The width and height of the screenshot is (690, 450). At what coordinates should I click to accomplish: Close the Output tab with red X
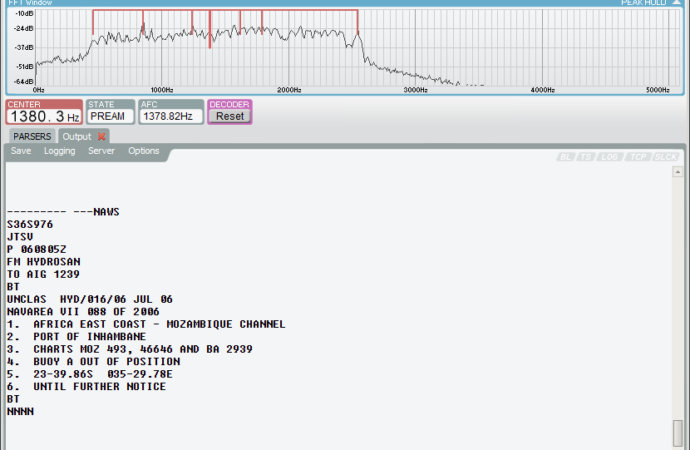pos(102,136)
